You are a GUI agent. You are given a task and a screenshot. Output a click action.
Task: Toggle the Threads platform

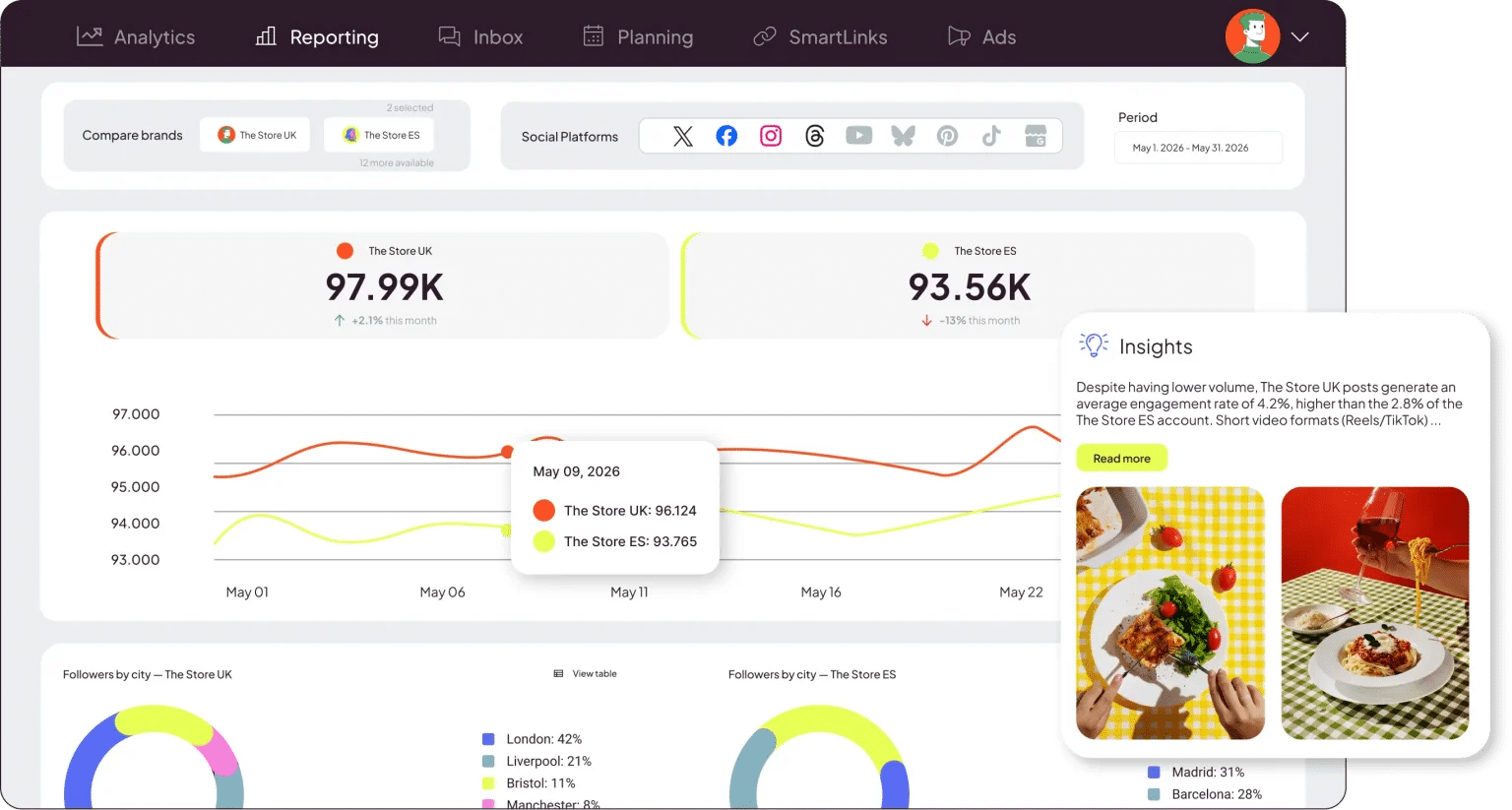tap(815, 136)
